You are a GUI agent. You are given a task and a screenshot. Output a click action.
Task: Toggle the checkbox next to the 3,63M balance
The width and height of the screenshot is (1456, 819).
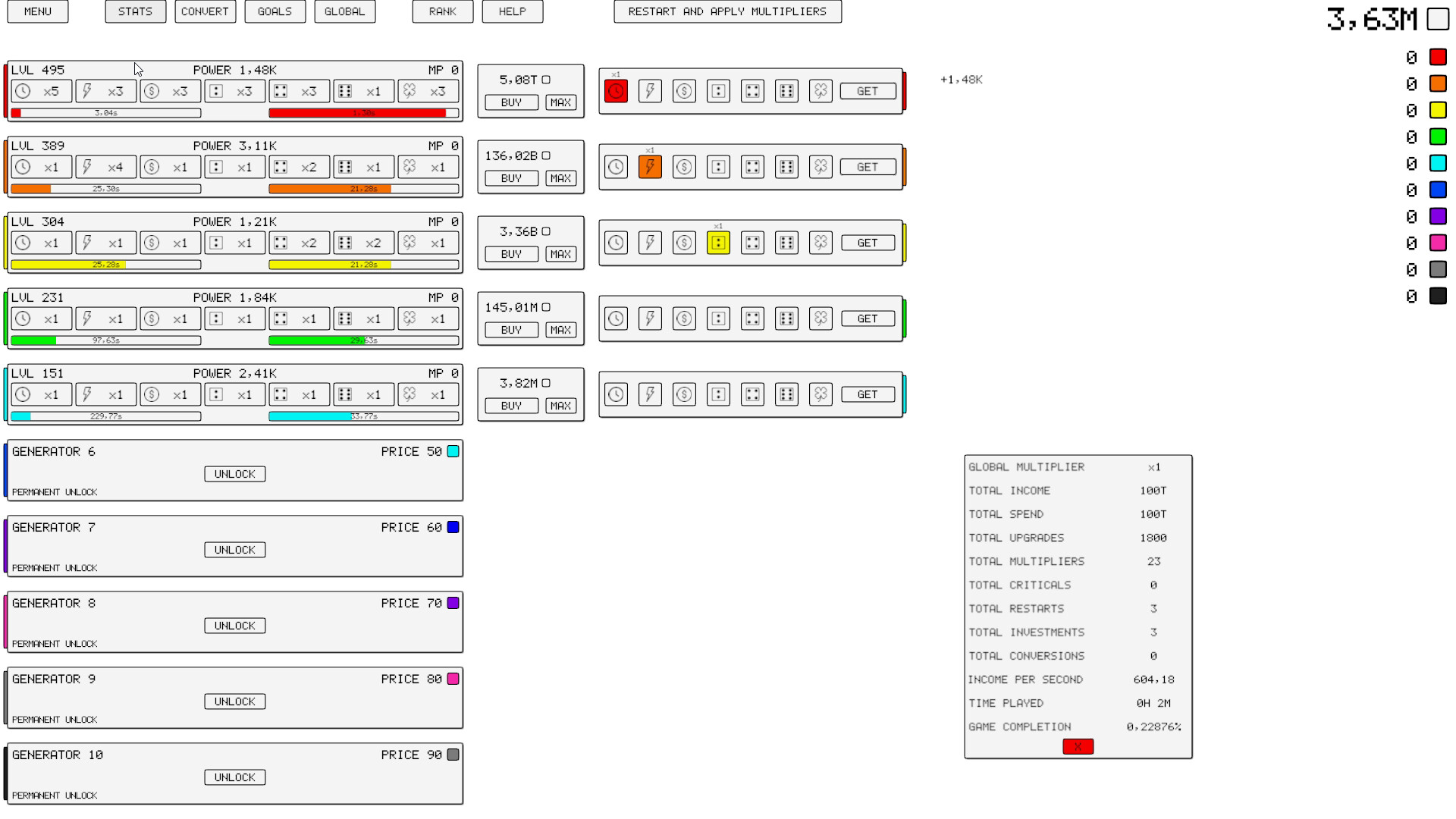pos(1439,19)
